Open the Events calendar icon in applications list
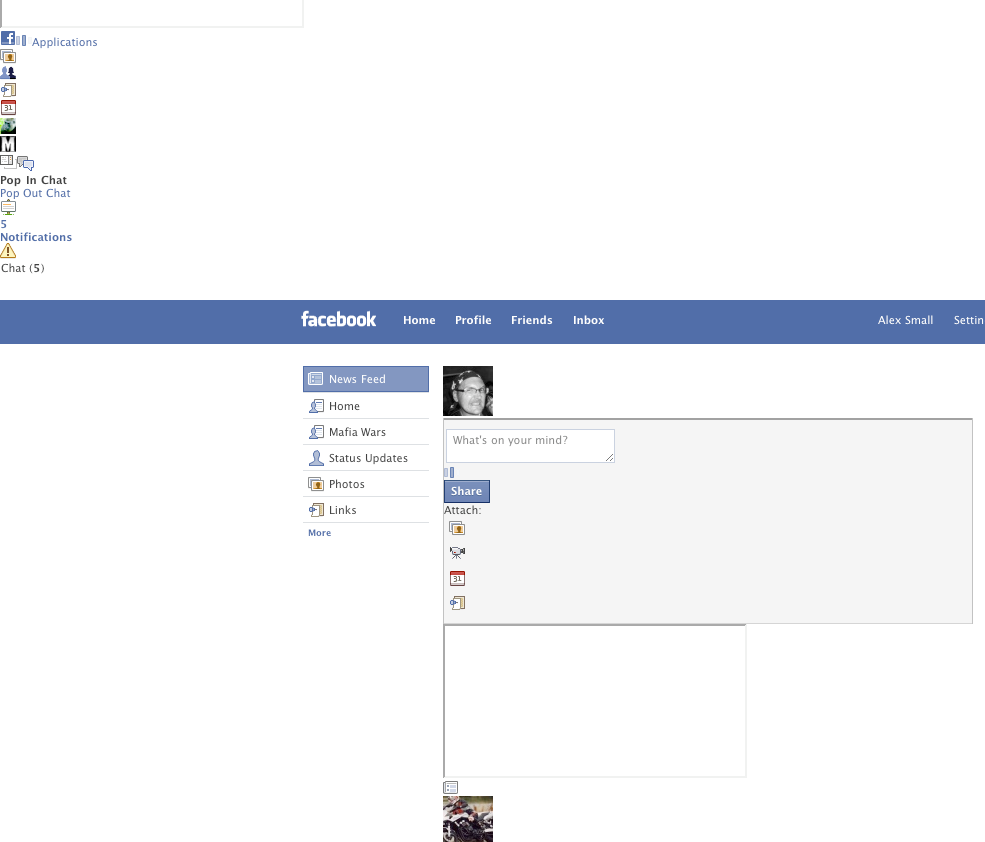985x842 pixels. click(x=8, y=107)
